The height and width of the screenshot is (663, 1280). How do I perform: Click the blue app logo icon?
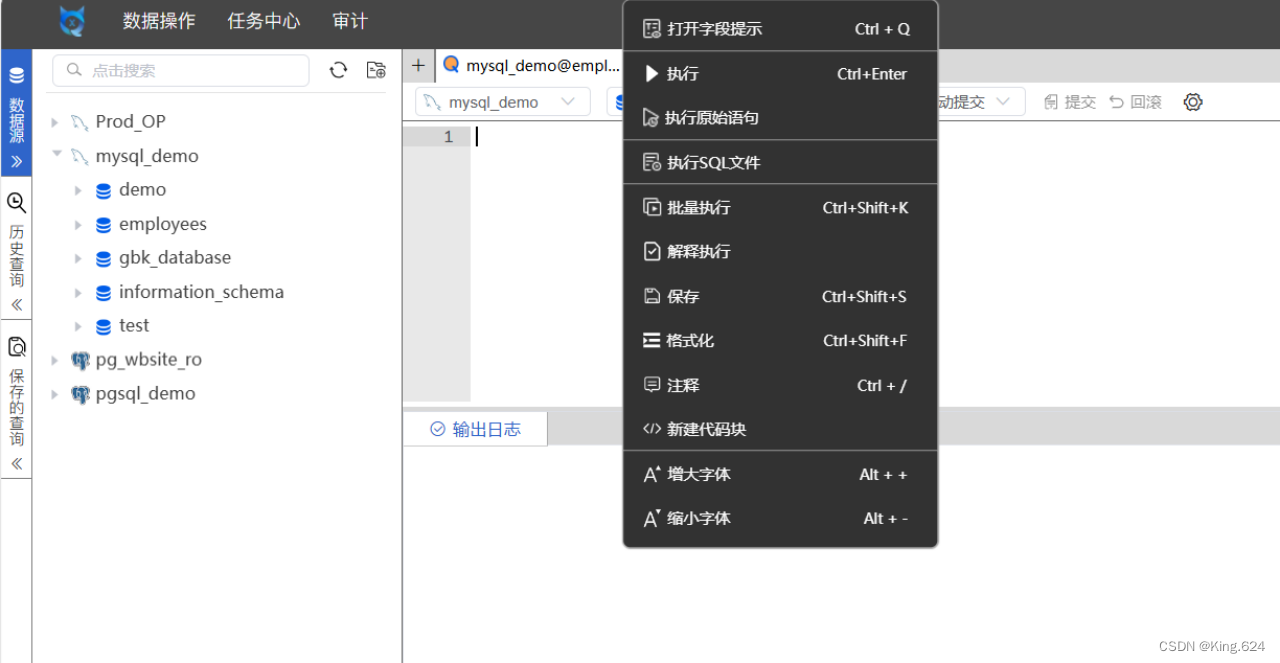coord(72,21)
